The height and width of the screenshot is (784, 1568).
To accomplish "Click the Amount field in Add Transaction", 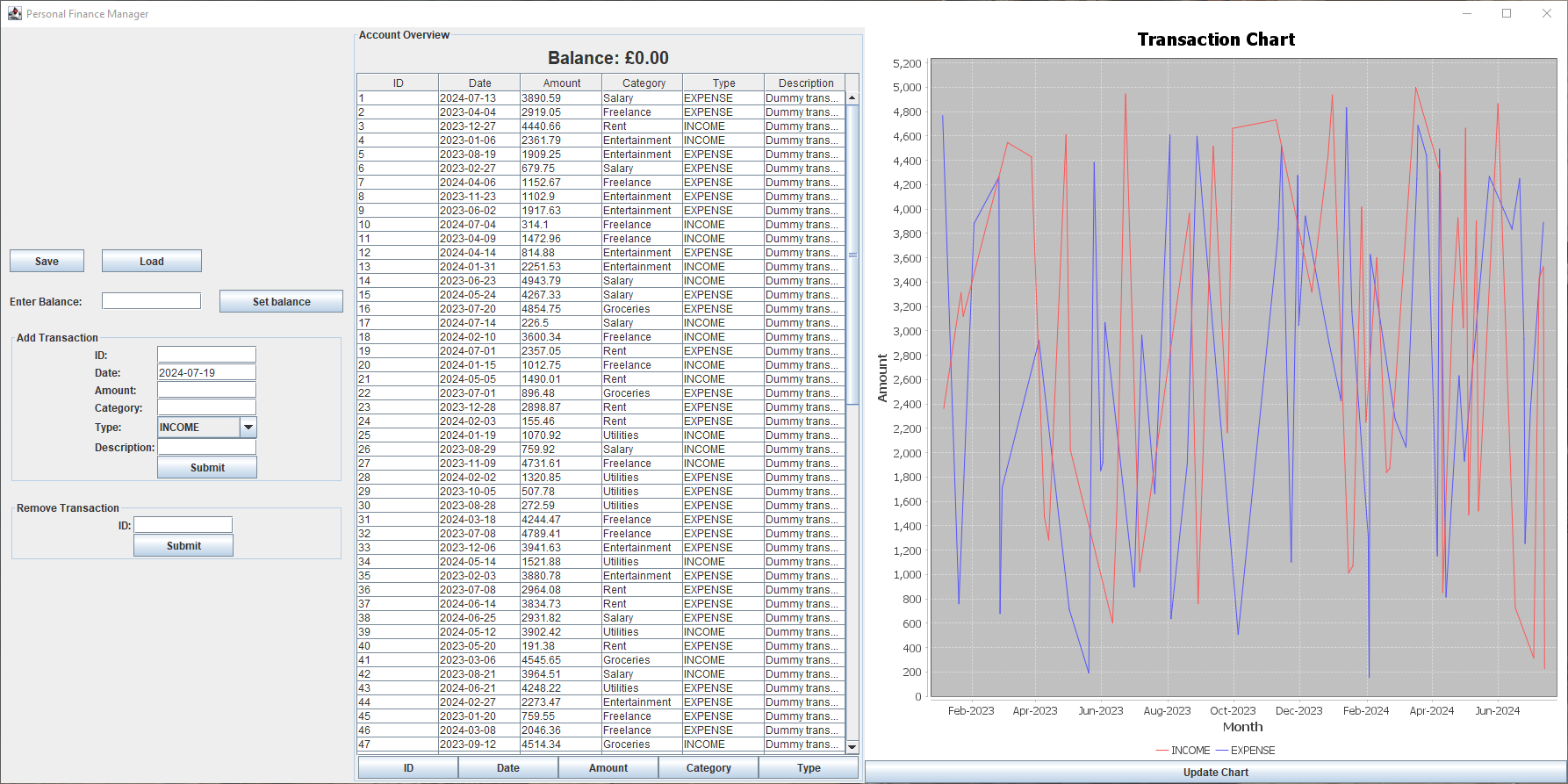I will tap(206, 390).
